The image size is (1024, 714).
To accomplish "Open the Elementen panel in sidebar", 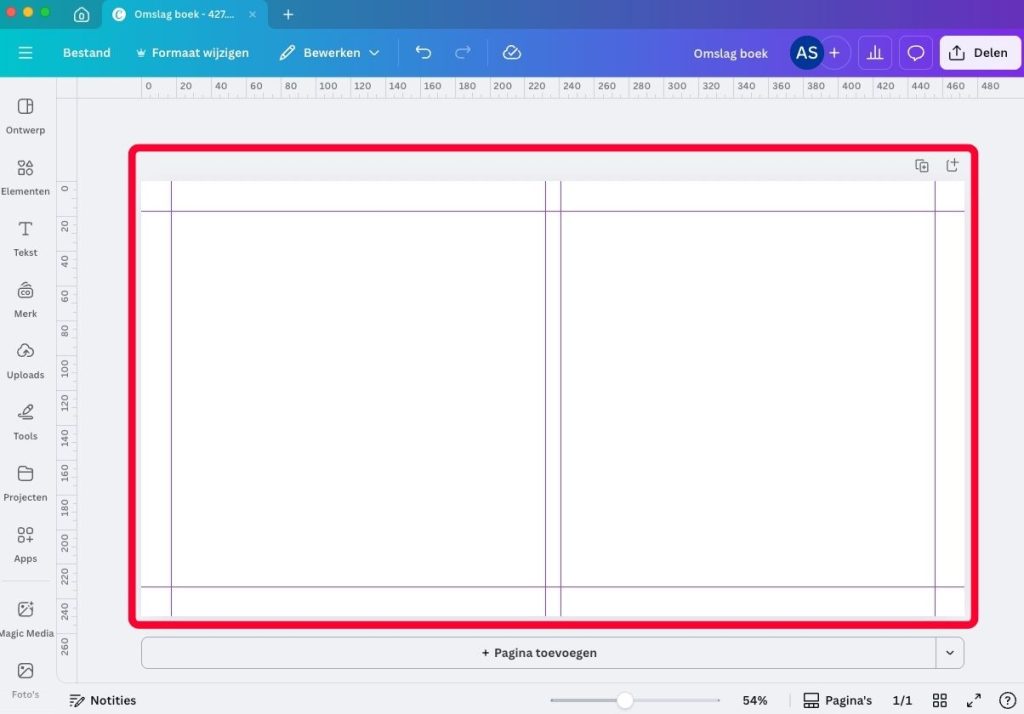I will pyautogui.click(x=25, y=176).
